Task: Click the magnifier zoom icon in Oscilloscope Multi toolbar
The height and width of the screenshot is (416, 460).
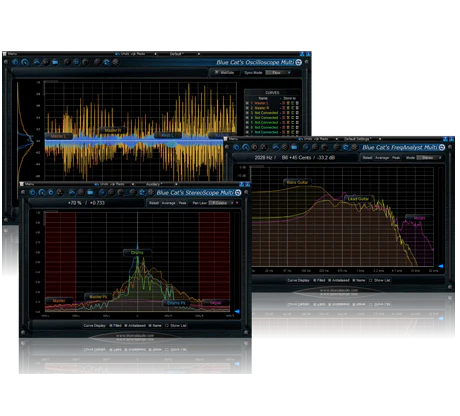Action: 25,62
